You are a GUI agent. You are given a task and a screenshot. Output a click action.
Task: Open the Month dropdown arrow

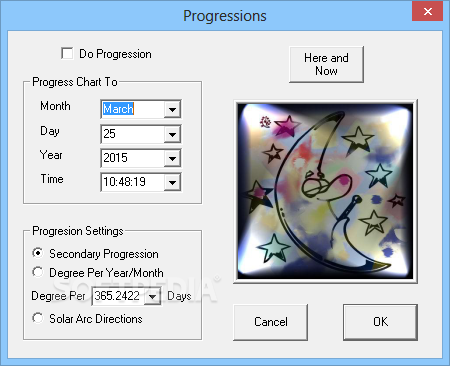172,109
